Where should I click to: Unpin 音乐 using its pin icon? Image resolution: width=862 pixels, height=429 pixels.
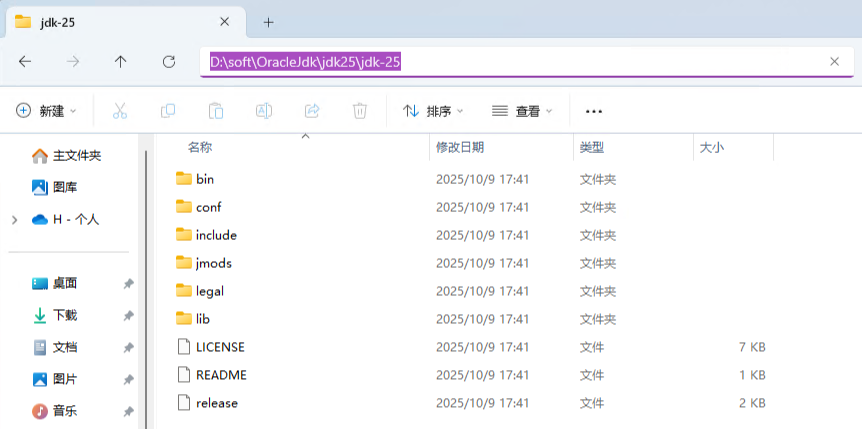128,411
